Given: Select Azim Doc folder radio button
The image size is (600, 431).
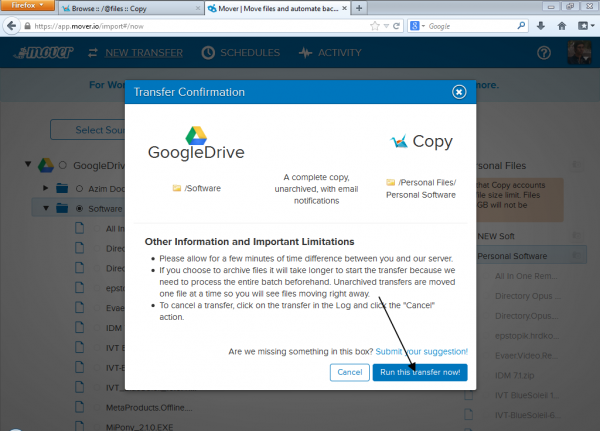Looking at the screenshot, I should point(79,188).
